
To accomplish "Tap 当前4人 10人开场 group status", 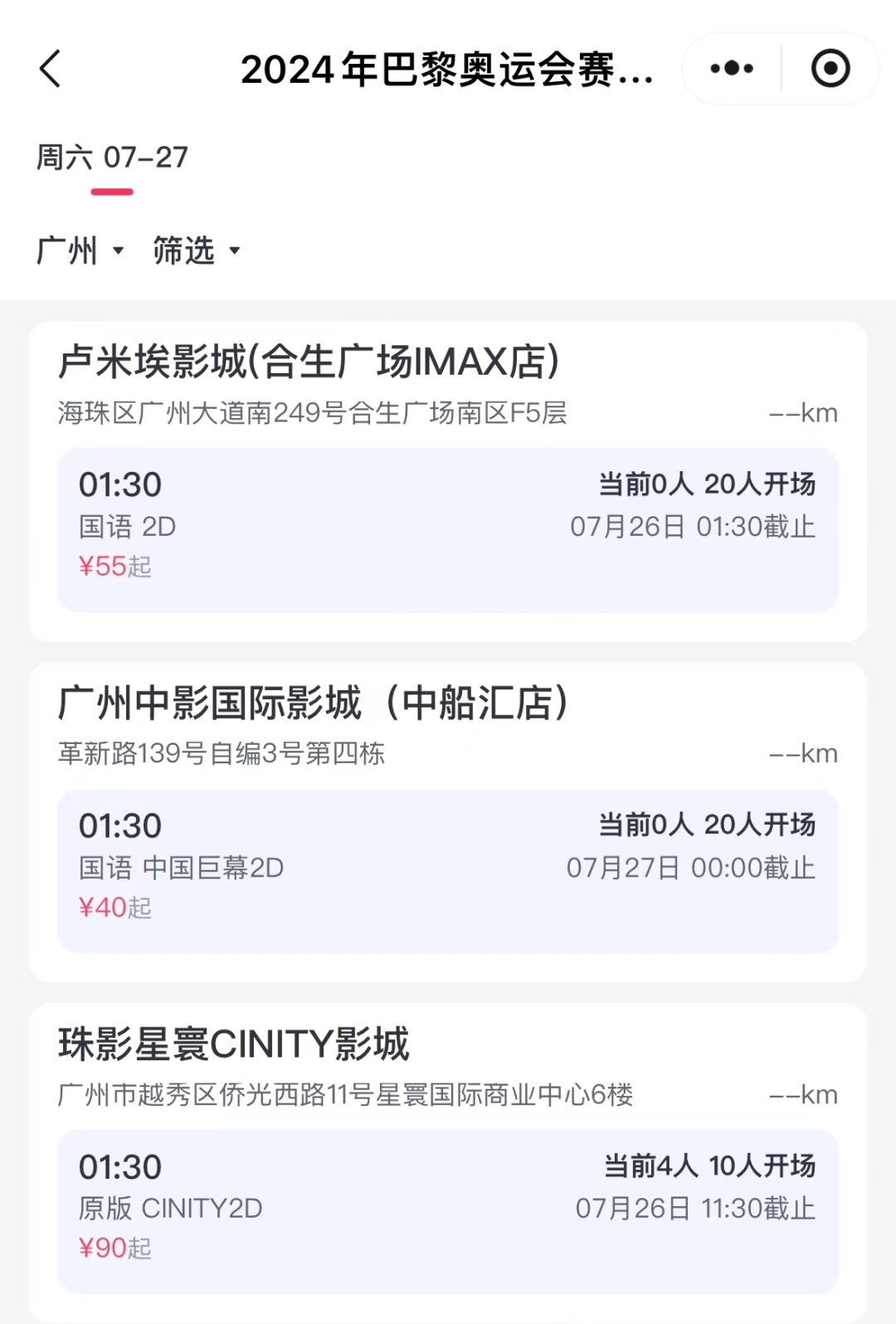I will coord(709,1166).
